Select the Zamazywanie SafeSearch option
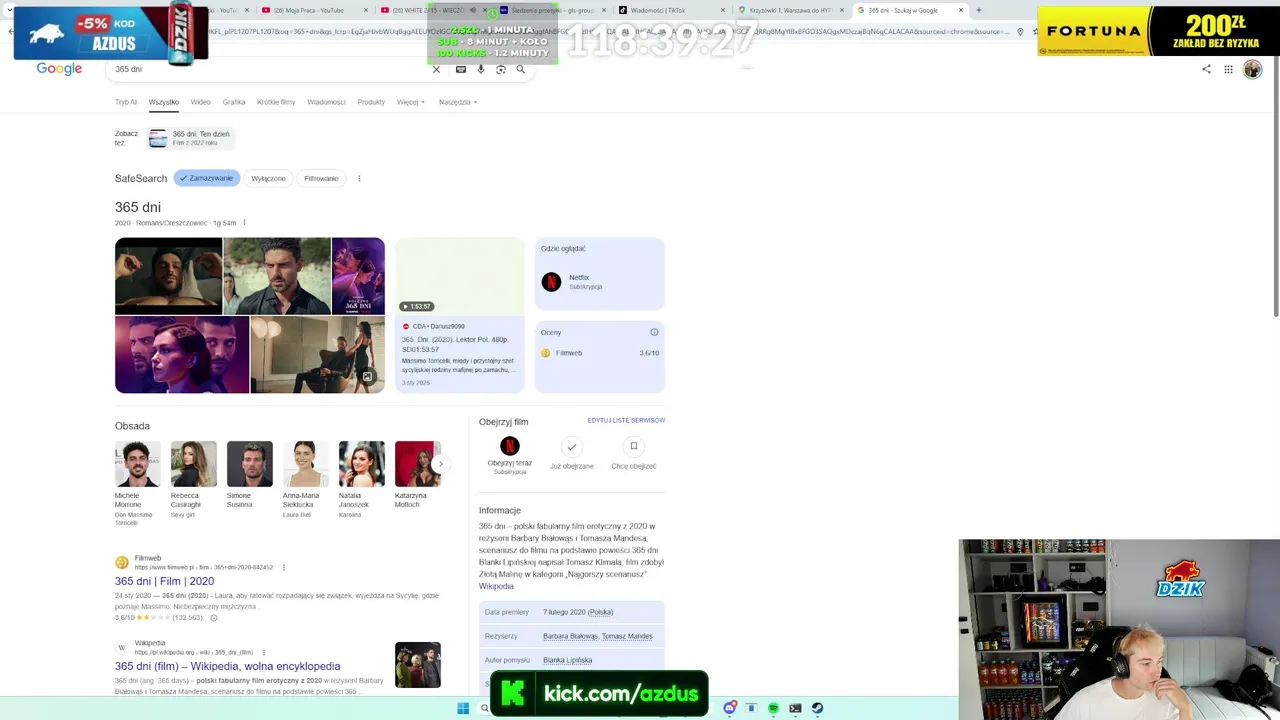Viewport: 1280px width, 720px height. [207, 178]
